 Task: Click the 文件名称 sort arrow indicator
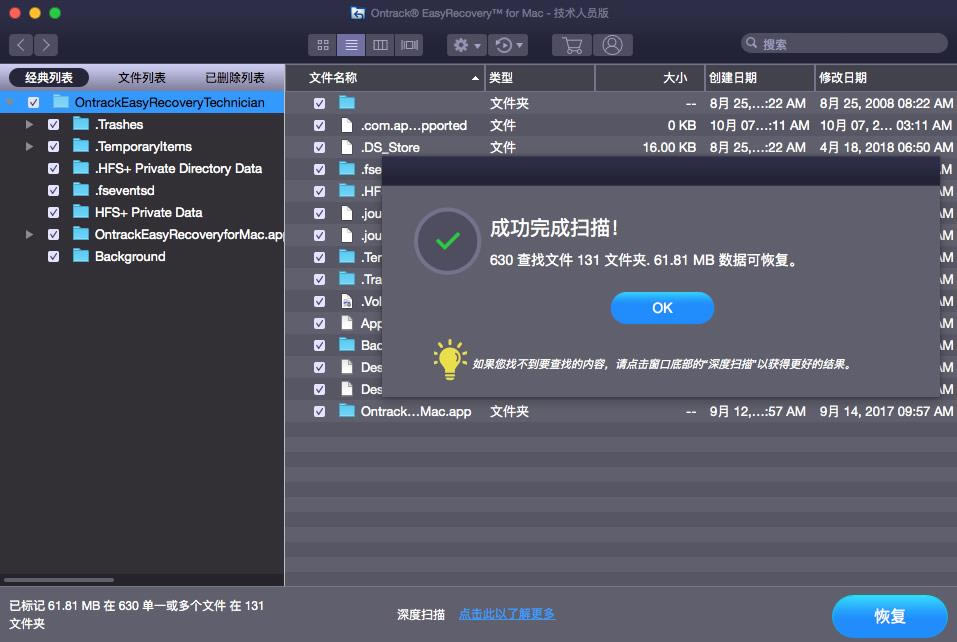pos(475,78)
